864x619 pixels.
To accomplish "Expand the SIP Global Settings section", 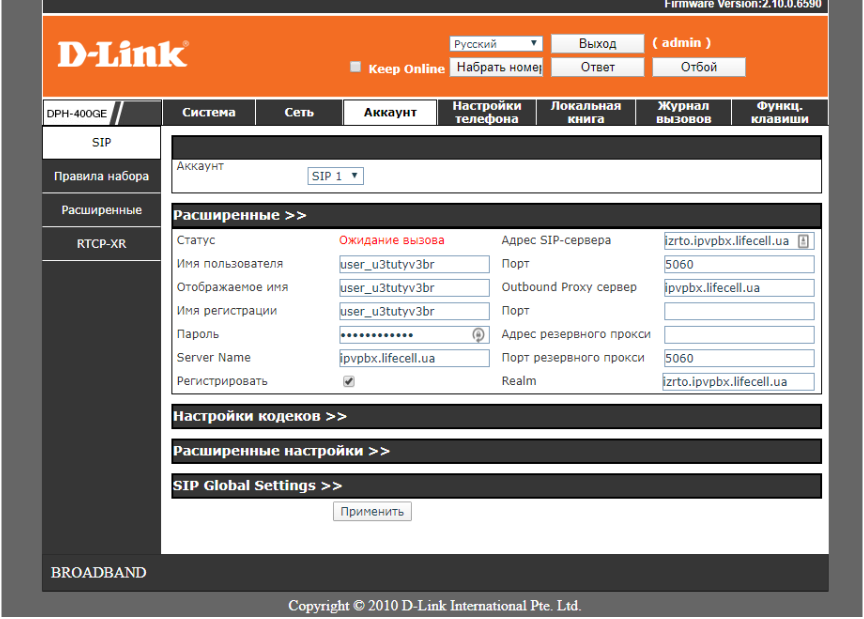I will tap(496, 486).
